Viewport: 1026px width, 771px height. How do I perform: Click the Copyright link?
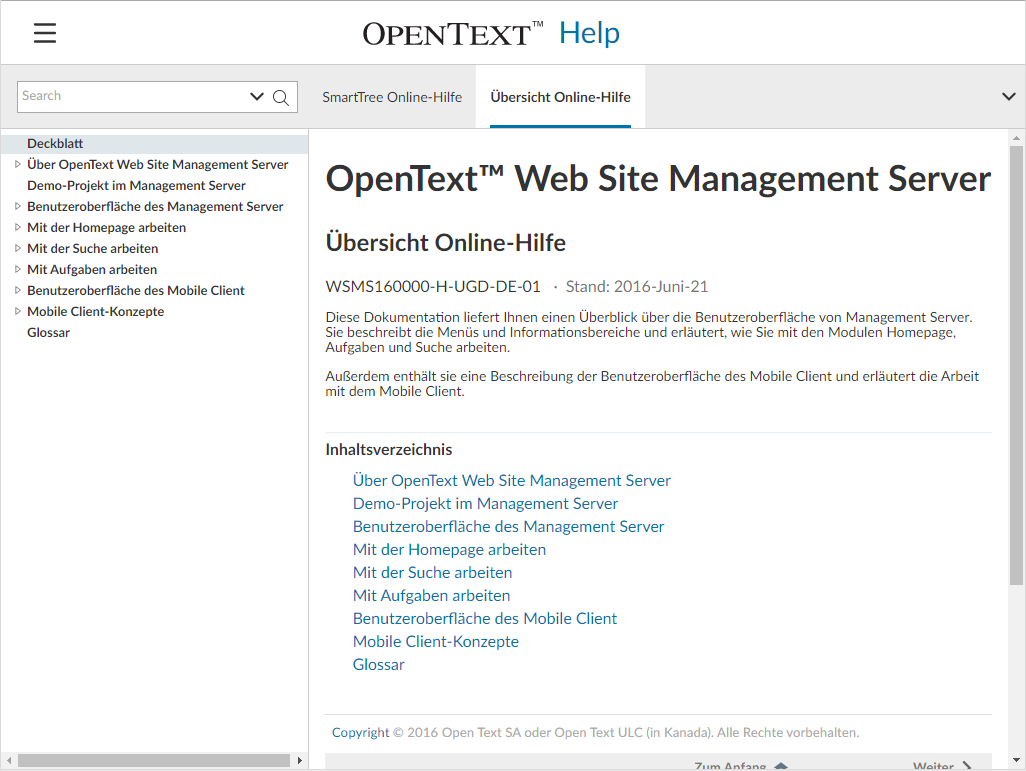click(360, 732)
